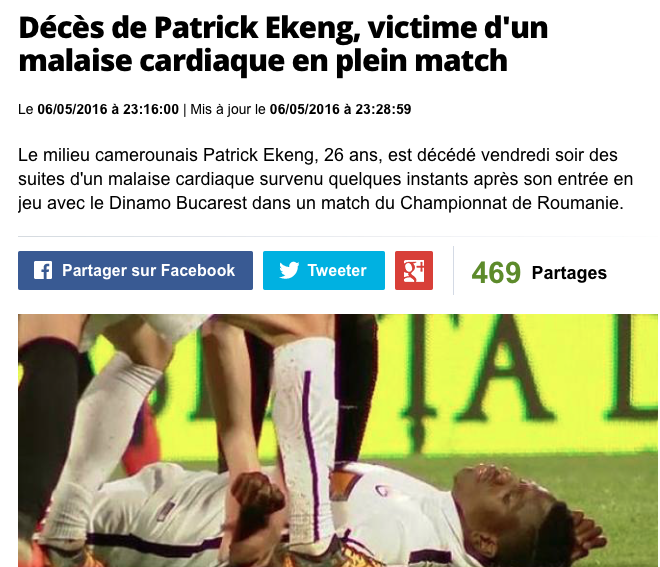Click the update time 23:28:59
The height and width of the screenshot is (567, 660).
point(383,109)
